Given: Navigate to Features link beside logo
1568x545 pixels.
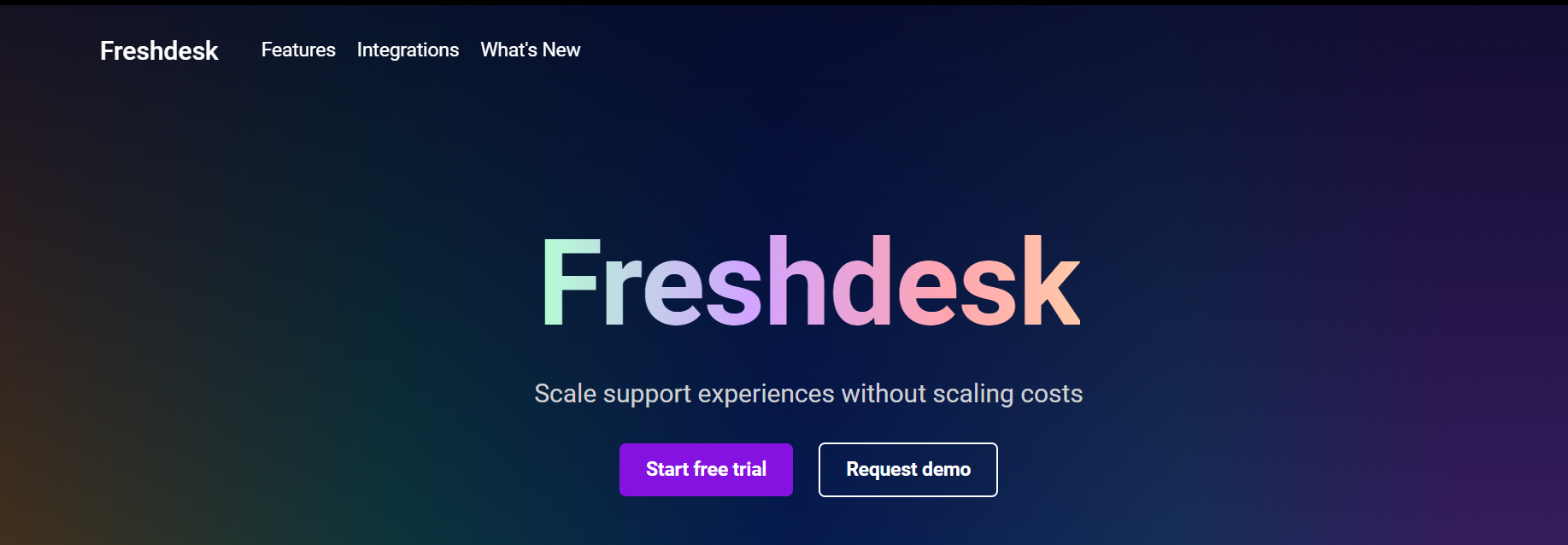Looking at the screenshot, I should tap(298, 50).
